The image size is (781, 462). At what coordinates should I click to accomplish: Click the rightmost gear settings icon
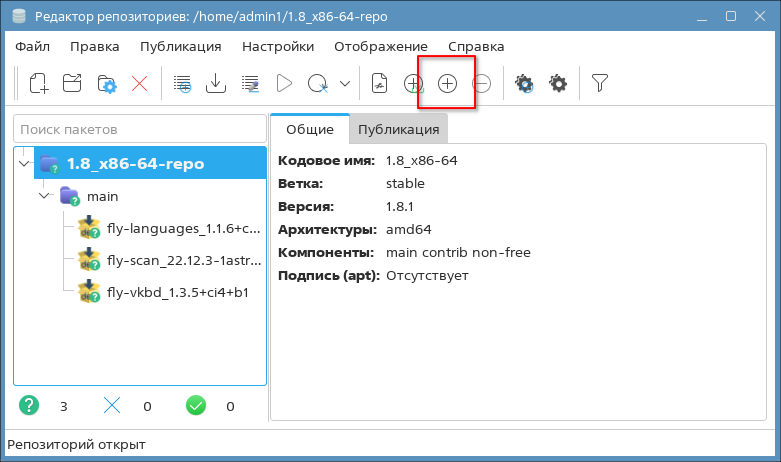(558, 84)
